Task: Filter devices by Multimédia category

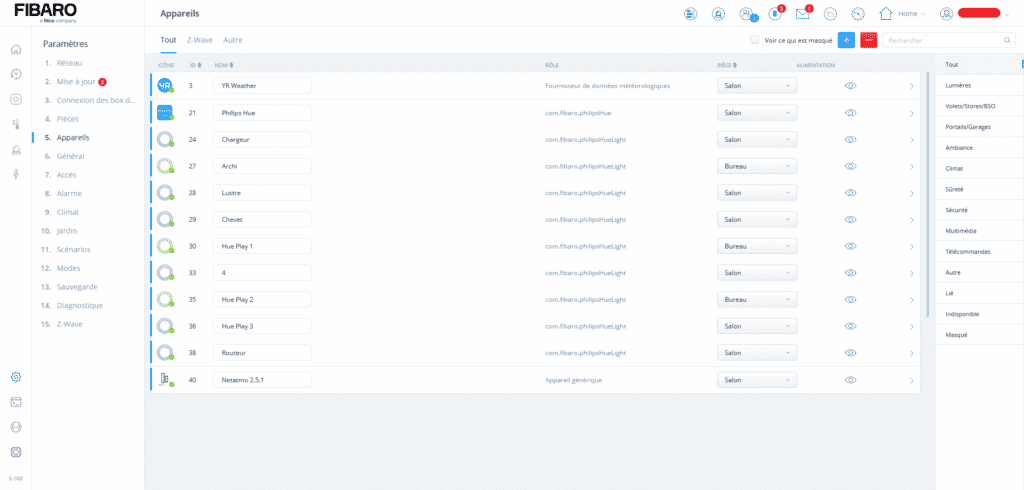Action: 961,231
